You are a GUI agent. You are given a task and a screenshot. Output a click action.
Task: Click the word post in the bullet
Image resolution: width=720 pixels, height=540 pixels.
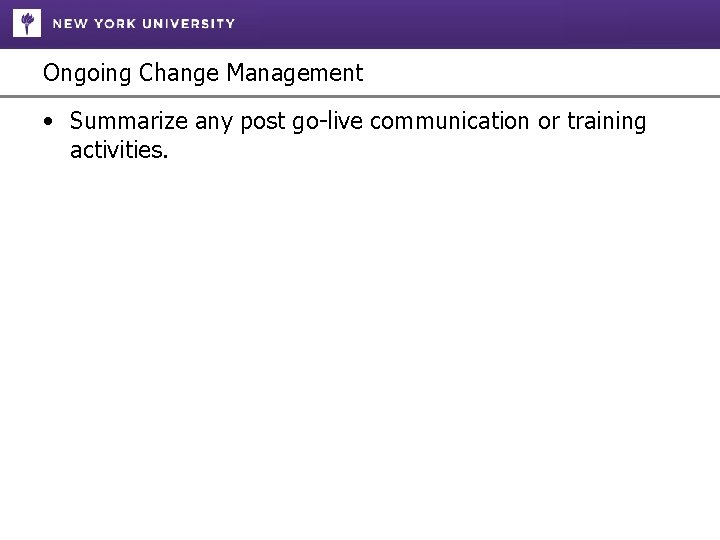coord(259,123)
